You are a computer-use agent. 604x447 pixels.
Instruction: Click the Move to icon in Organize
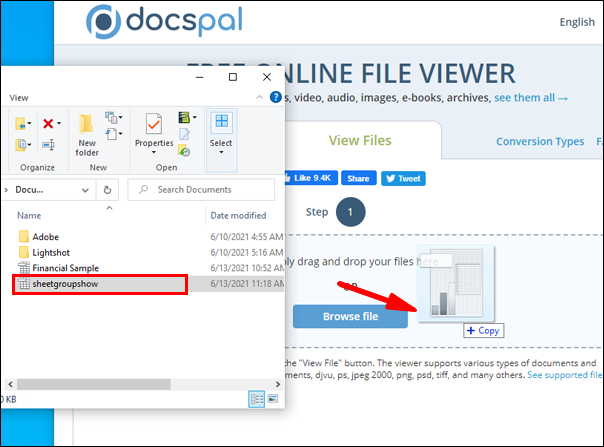20,124
